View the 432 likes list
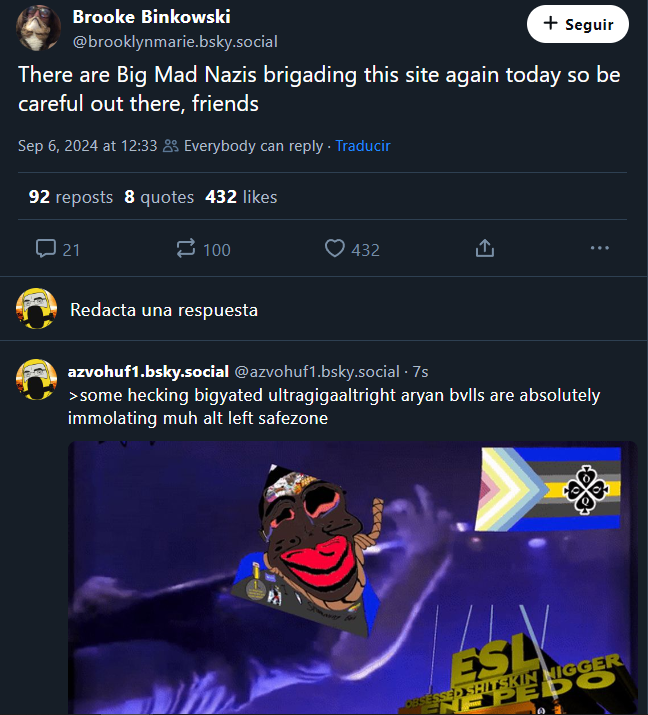The height and width of the screenshot is (715, 648). coord(241,197)
